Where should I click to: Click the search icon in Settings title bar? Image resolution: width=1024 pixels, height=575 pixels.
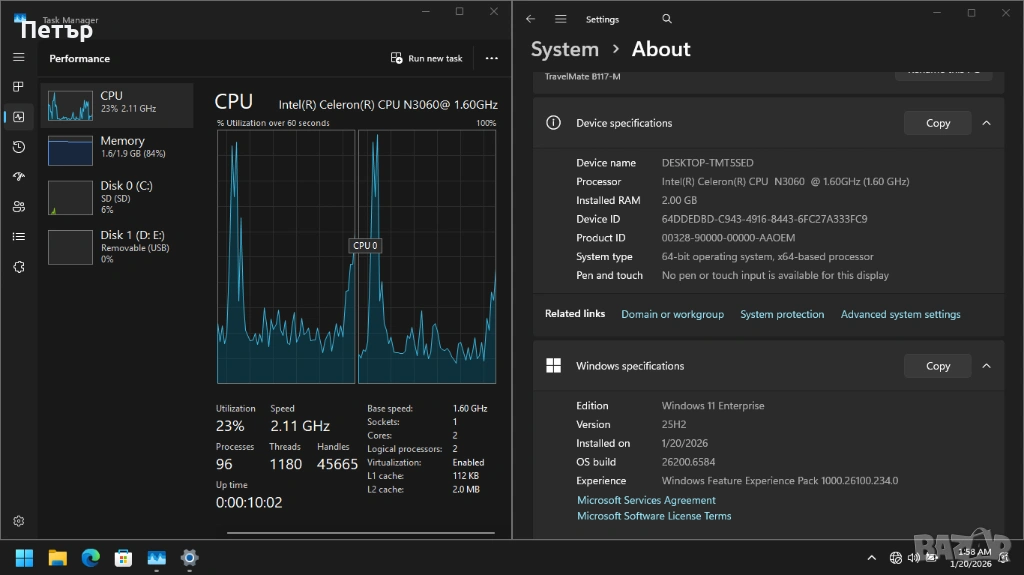click(x=667, y=19)
